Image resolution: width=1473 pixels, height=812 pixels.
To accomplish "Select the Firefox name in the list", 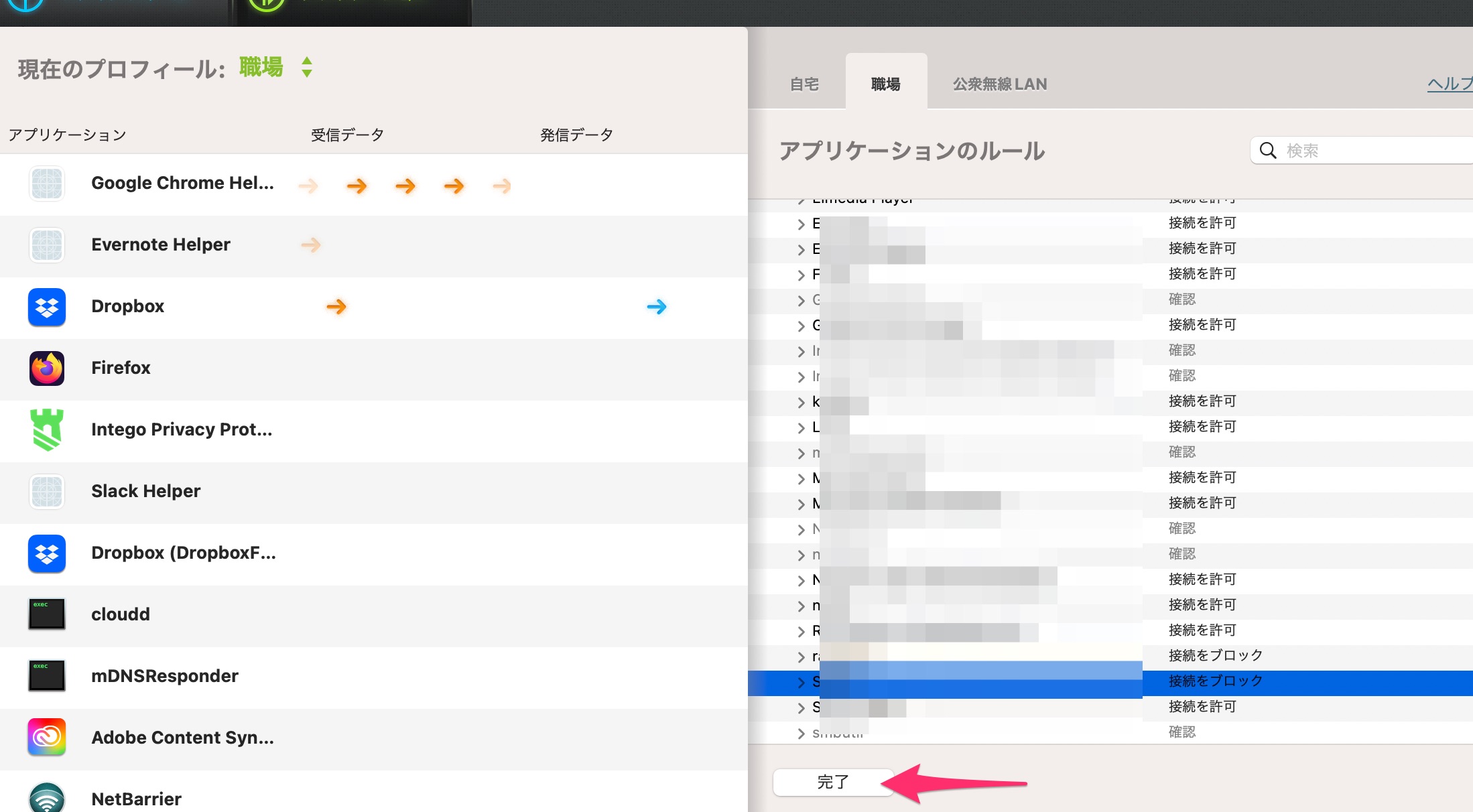I will (x=121, y=368).
